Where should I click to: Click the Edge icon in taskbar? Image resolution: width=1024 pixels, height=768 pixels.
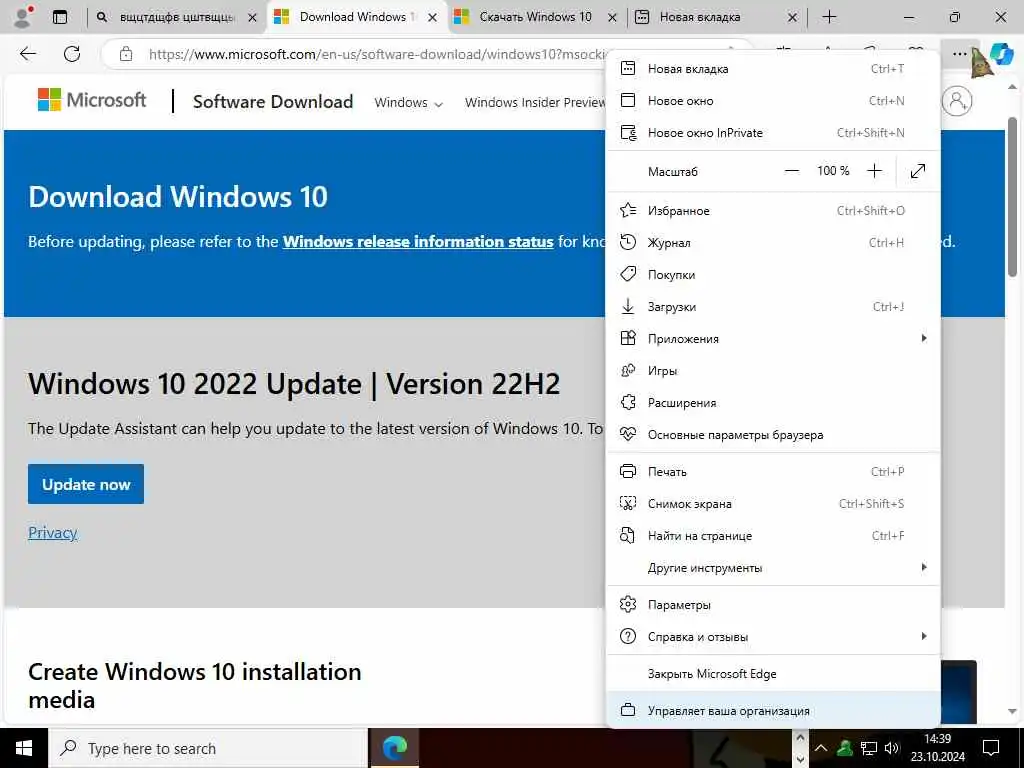pyautogui.click(x=394, y=748)
